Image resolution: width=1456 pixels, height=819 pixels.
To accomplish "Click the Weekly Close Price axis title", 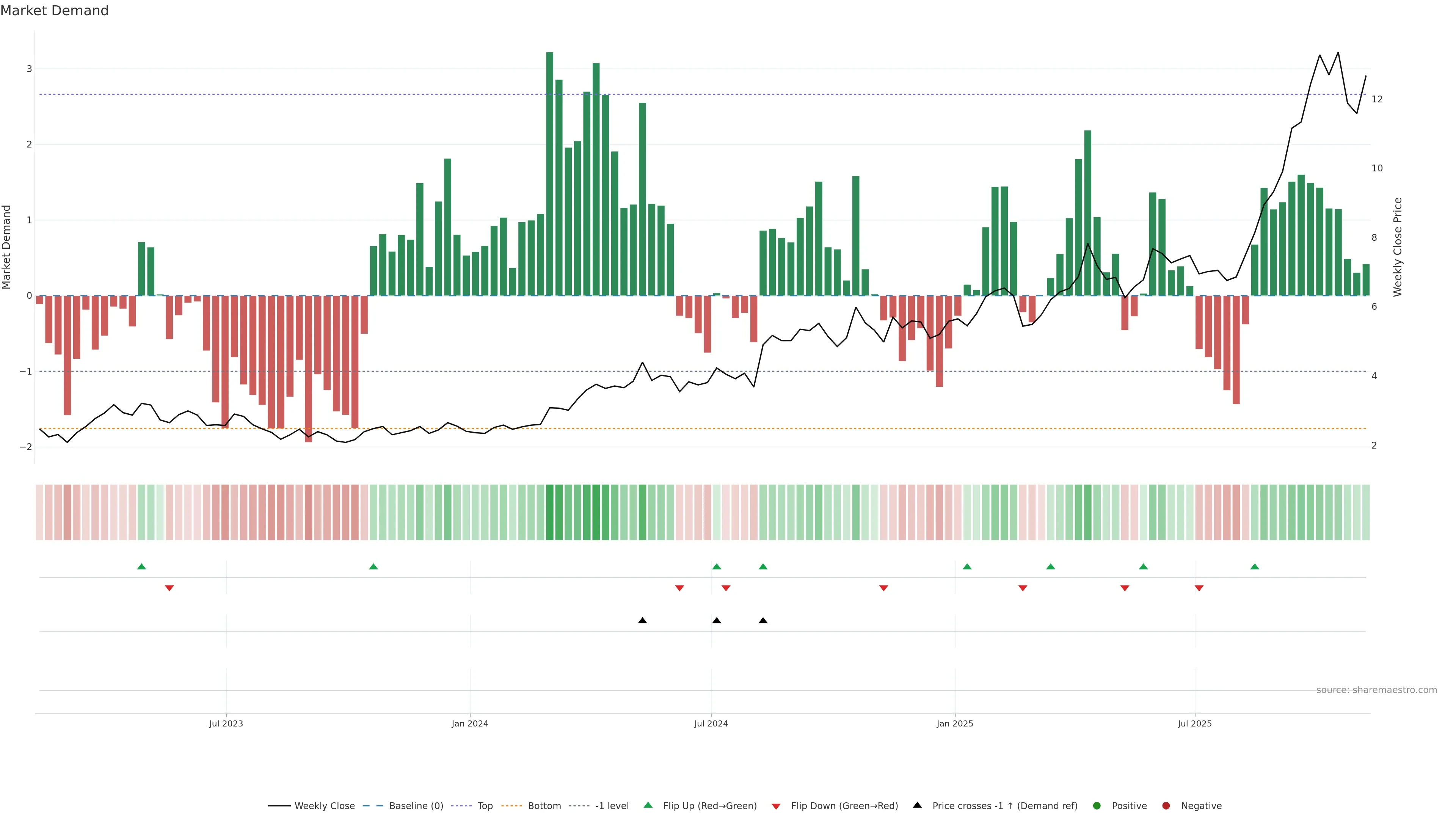I will [x=1398, y=247].
